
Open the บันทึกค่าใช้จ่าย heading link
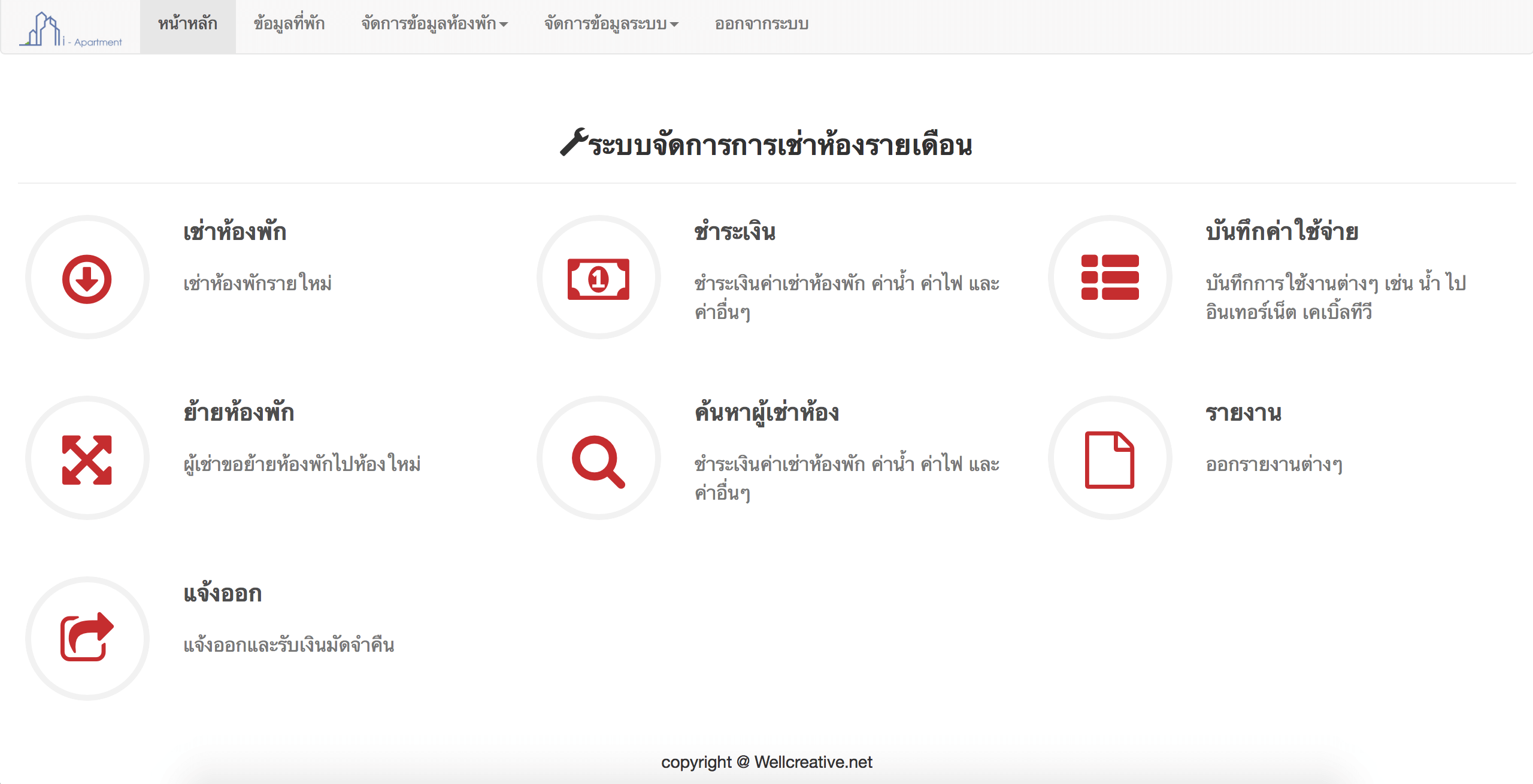[1281, 232]
